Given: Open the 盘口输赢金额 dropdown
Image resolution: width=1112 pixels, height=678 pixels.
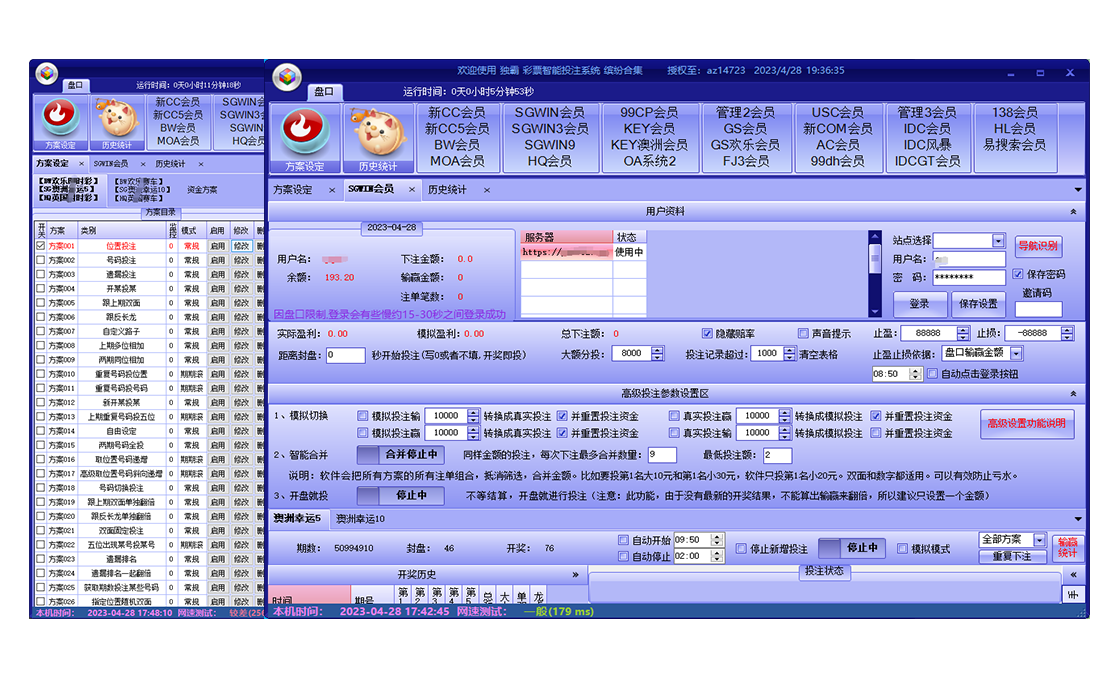Looking at the screenshot, I should click(1016, 354).
